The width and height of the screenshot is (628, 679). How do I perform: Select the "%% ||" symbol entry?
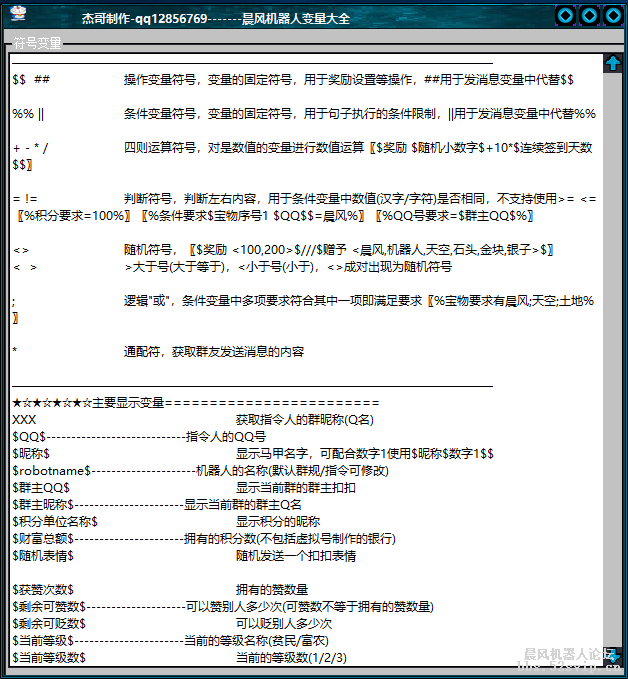(x=28, y=114)
